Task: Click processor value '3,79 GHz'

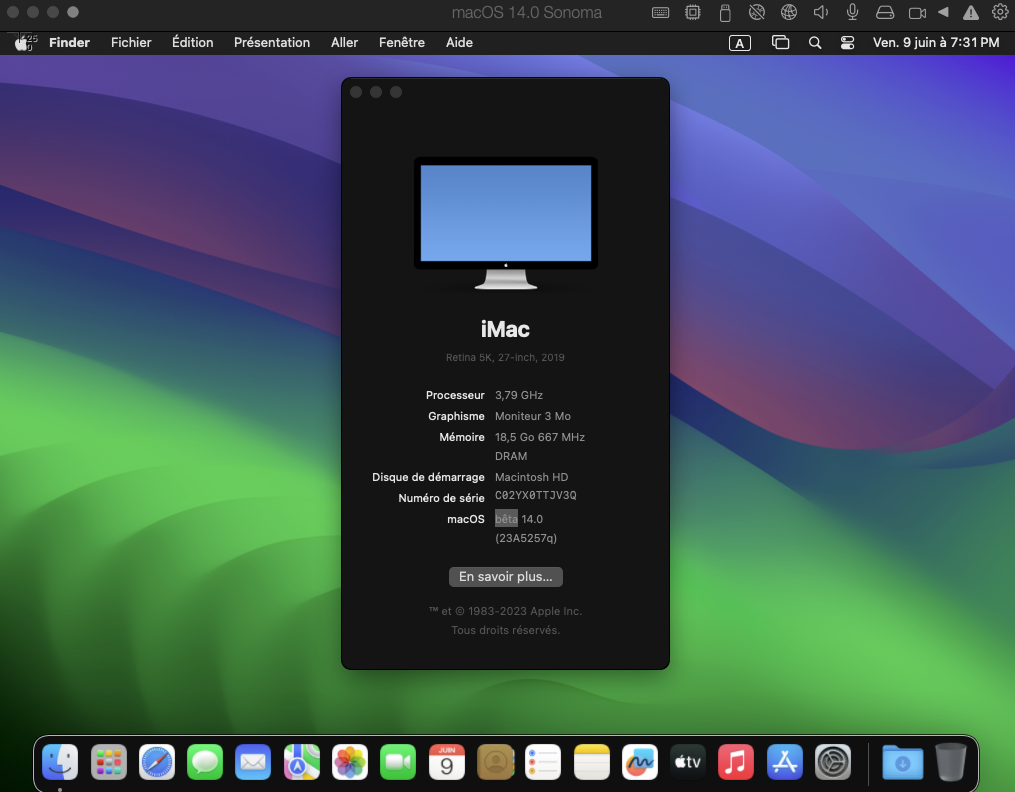Action: point(519,395)
